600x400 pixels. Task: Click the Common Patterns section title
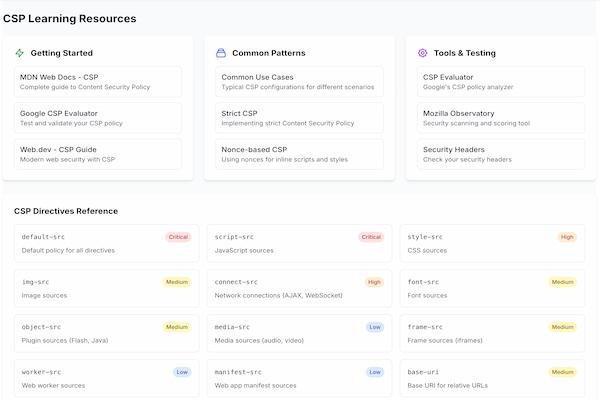[x=269, y=53]
